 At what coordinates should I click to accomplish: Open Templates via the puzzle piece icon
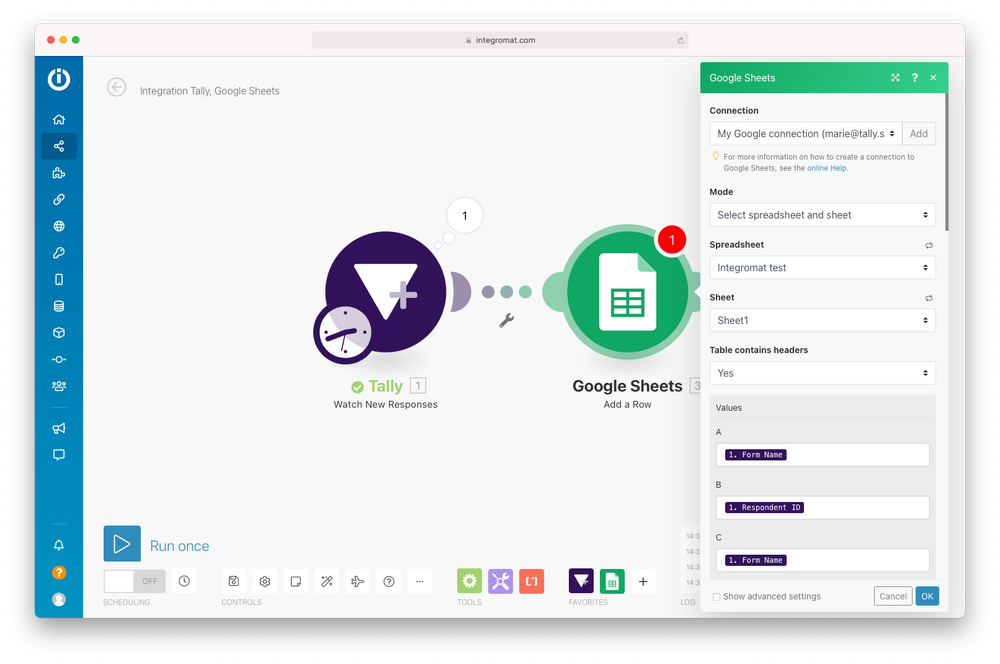tap(59, 173)
